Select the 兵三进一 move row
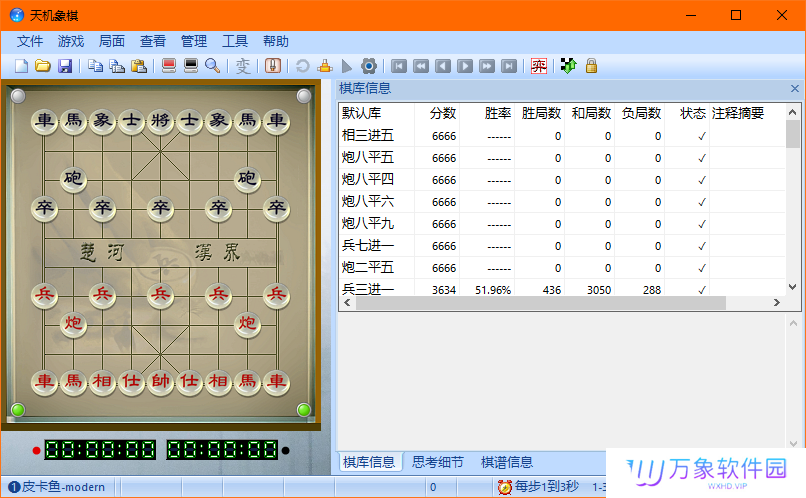The height and width of the screenshot is (498, 806). 562,288
